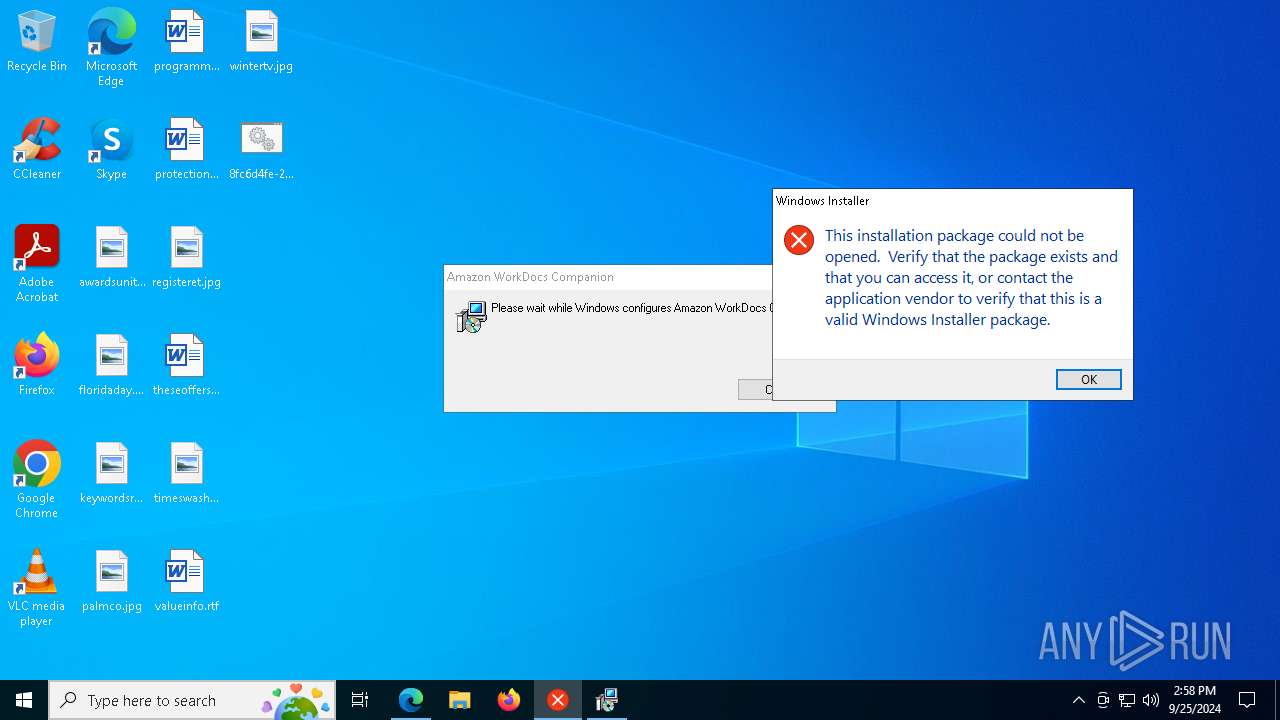Viewport: 1280px width, 720px height.
Task: Open the Google Chrome desktop shortcut
Action: coord(37,480)
